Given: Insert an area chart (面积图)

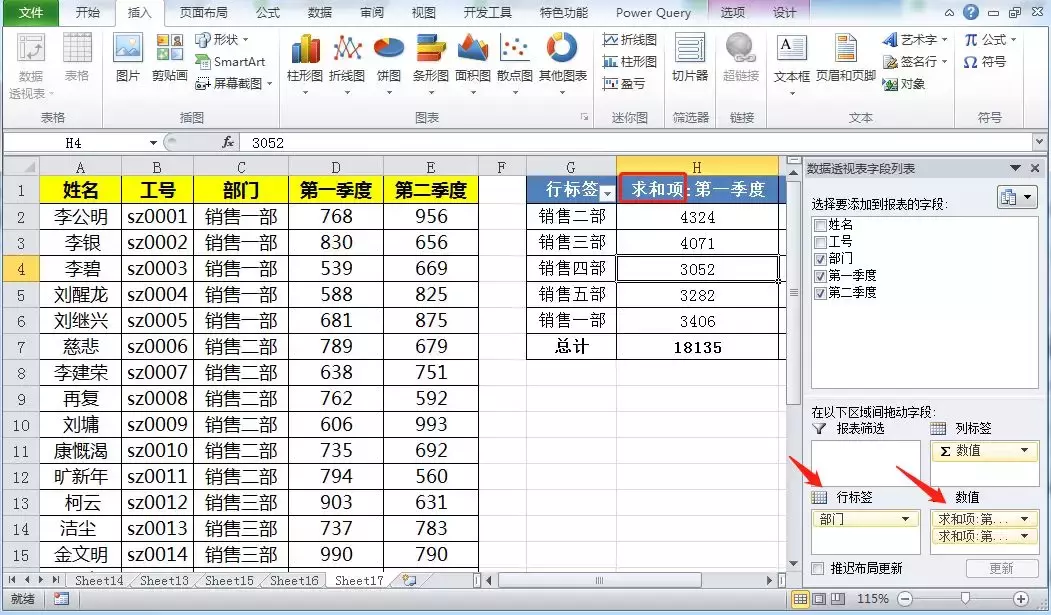Looking at the screenshot, I should [x=473, y=64].
